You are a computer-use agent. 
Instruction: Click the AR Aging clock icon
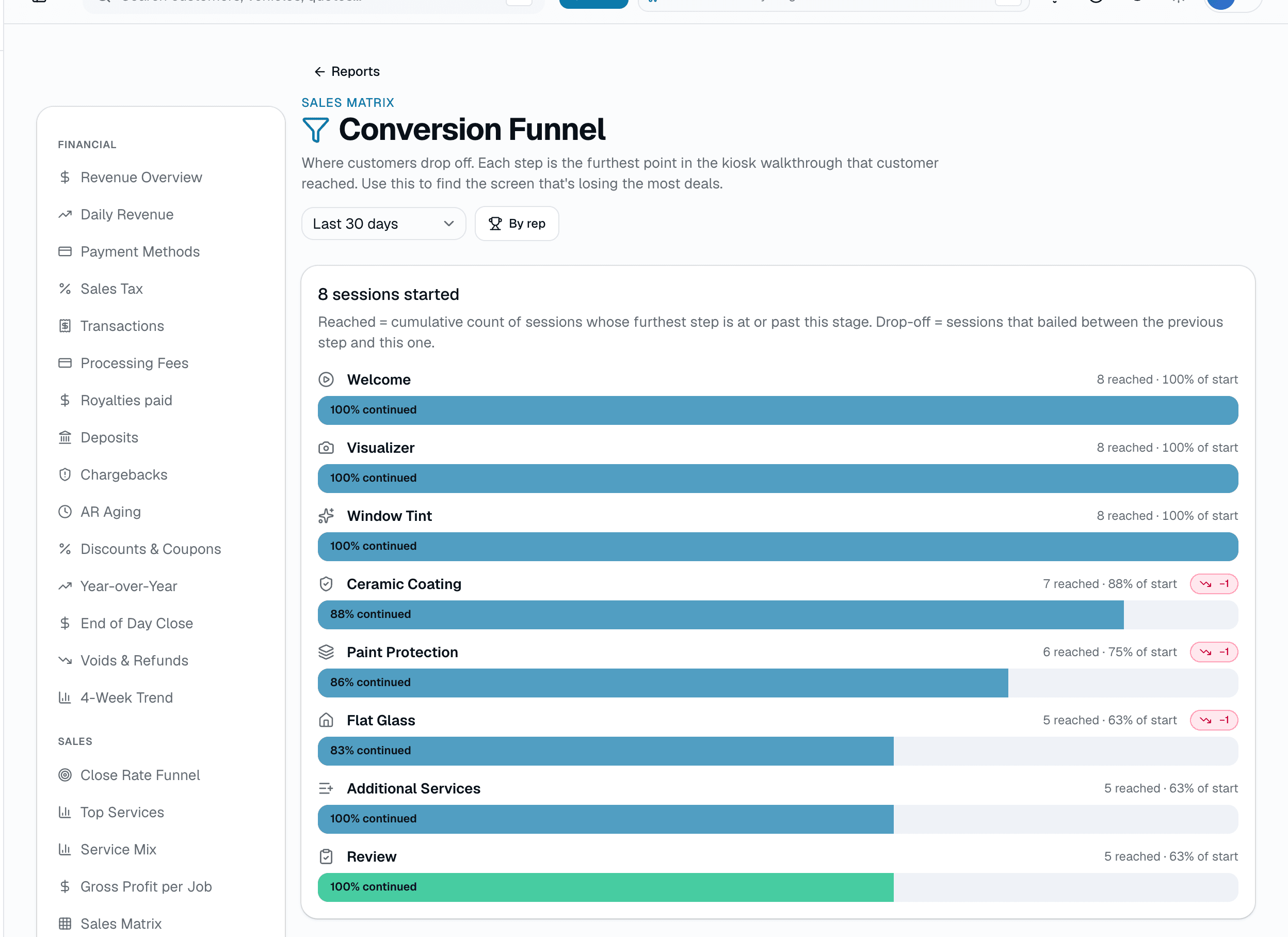click(x=65, y=512)
